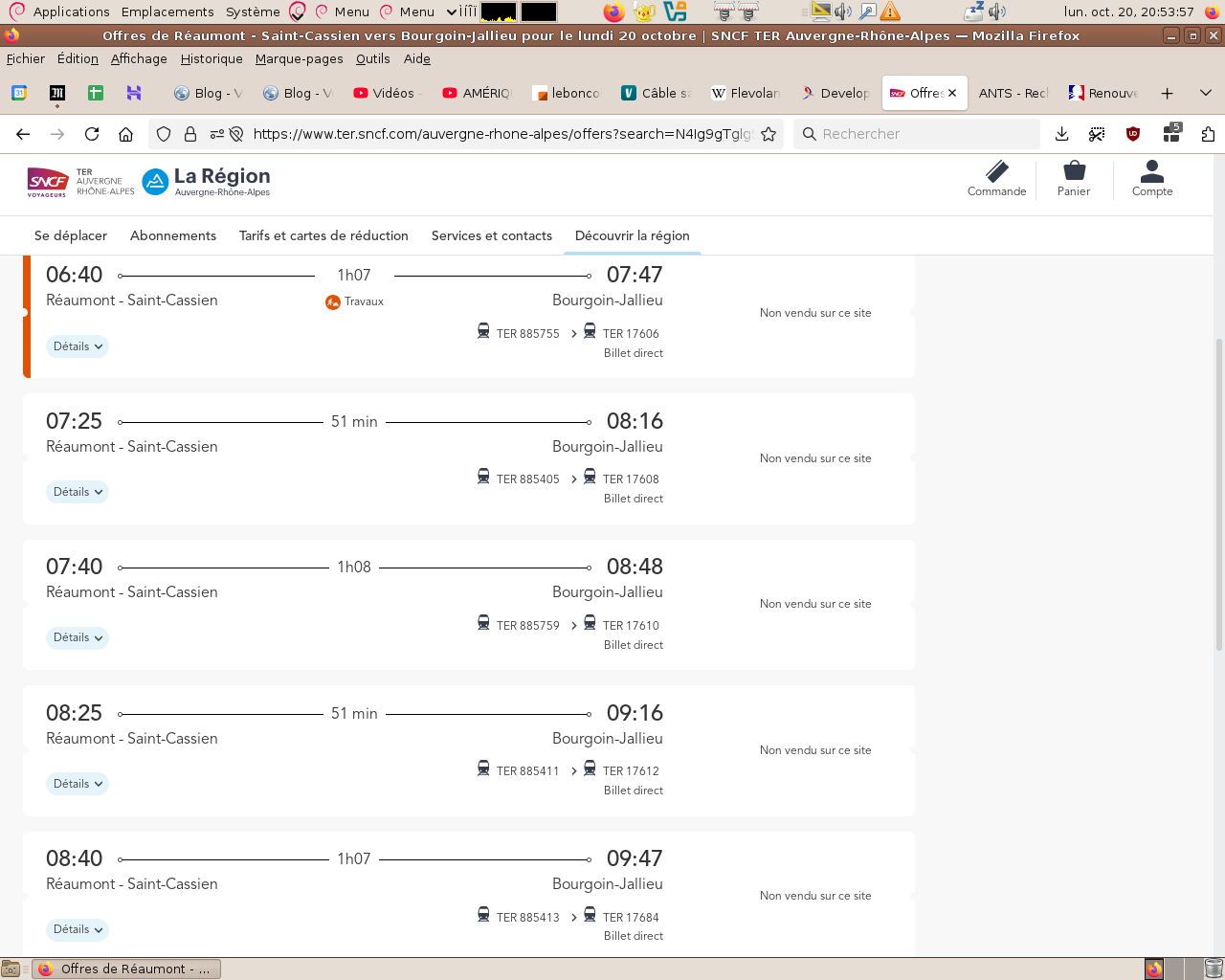Open the Tarifs et cartes de réduction link
The image size is (1225, 980).
pyautogui.click(x=323, y=235)
